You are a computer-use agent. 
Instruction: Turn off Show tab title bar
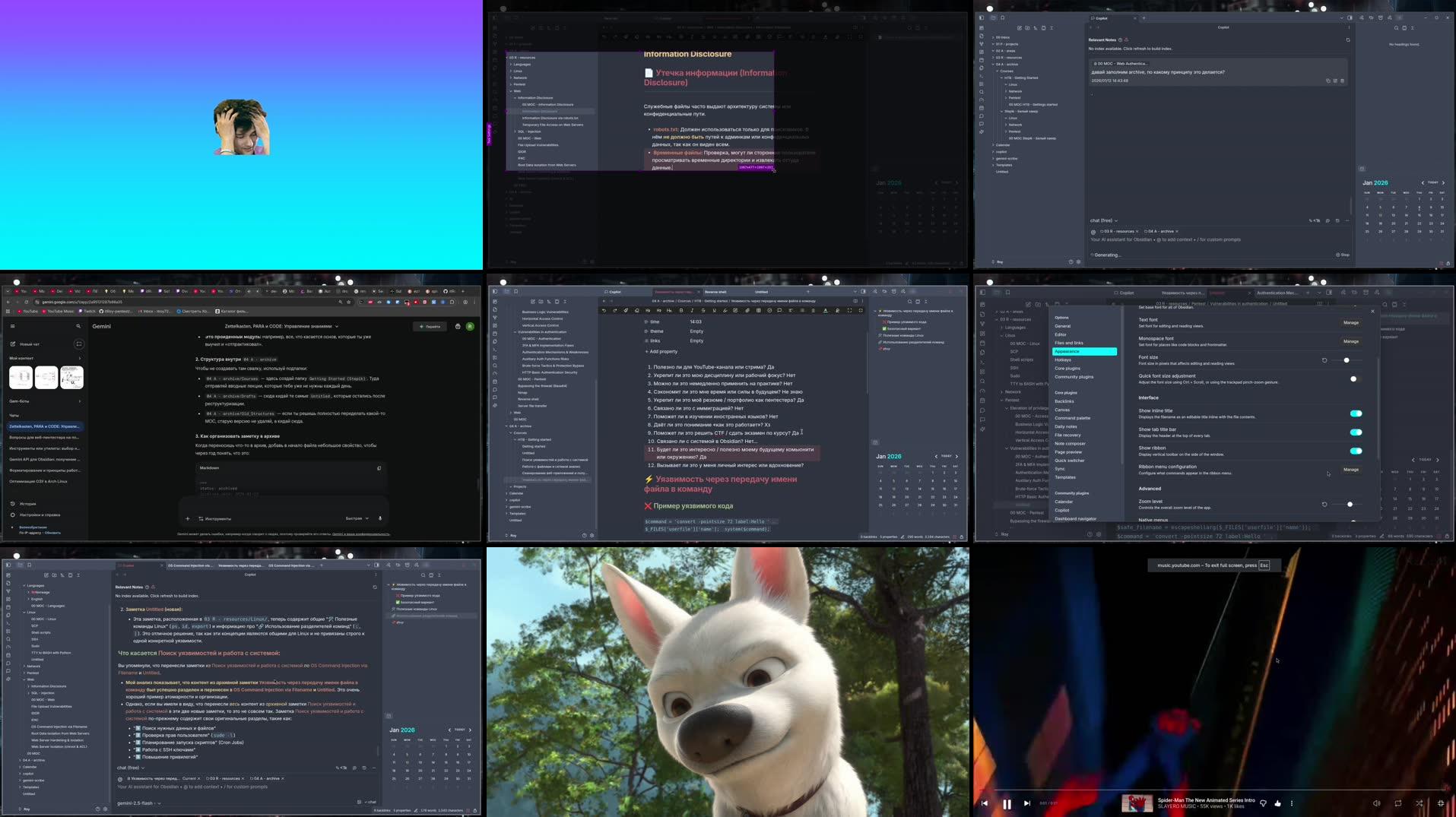pyautogui.click(x=1356, y=432)
